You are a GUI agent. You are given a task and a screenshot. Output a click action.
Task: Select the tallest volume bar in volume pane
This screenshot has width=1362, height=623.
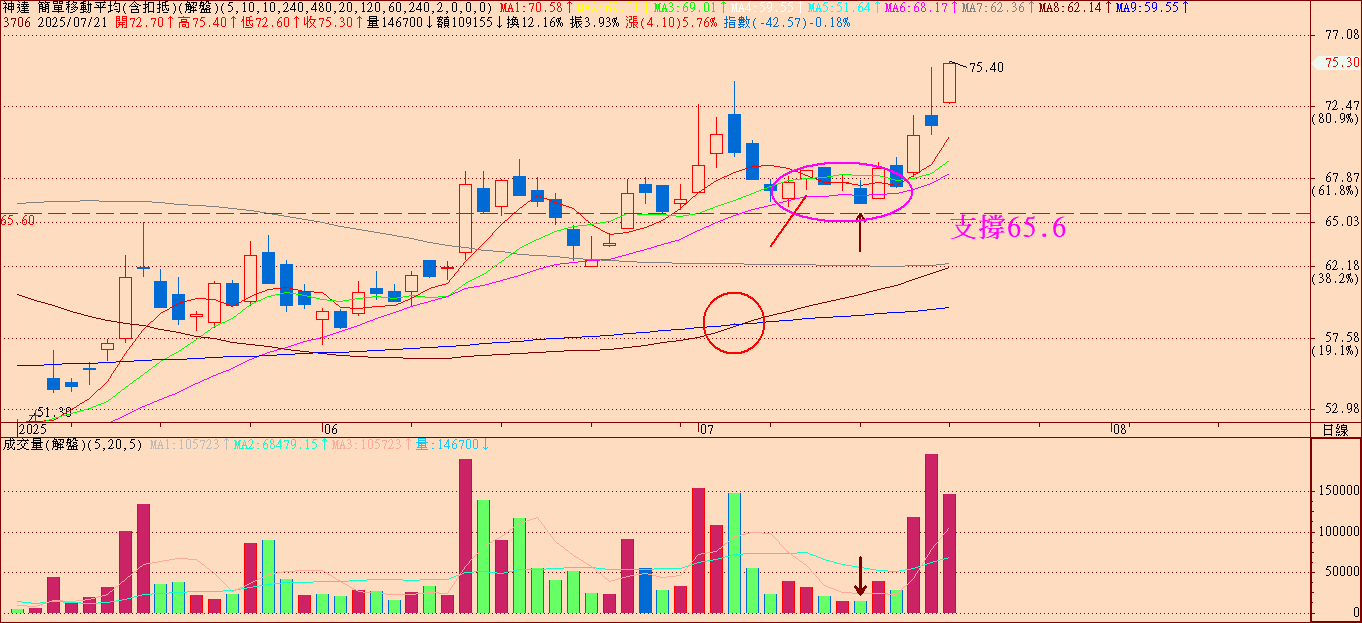coord(931,534)
